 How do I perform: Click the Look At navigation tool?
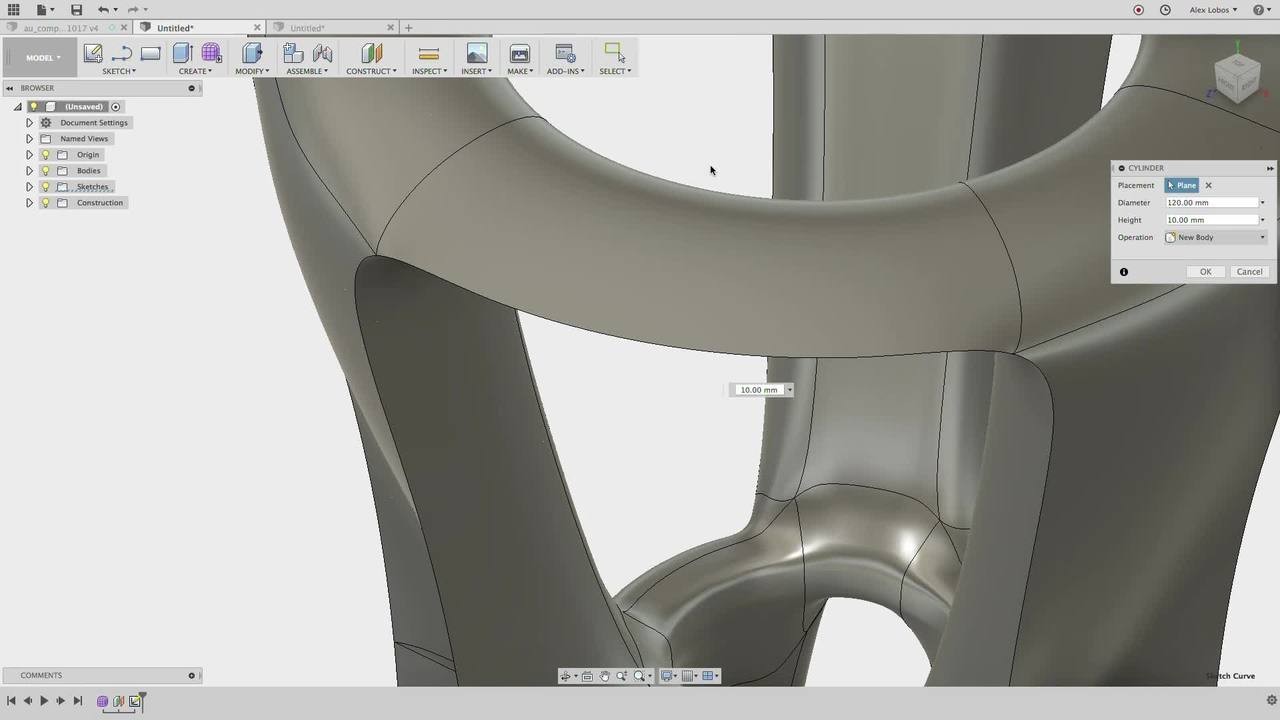point(587,676)
